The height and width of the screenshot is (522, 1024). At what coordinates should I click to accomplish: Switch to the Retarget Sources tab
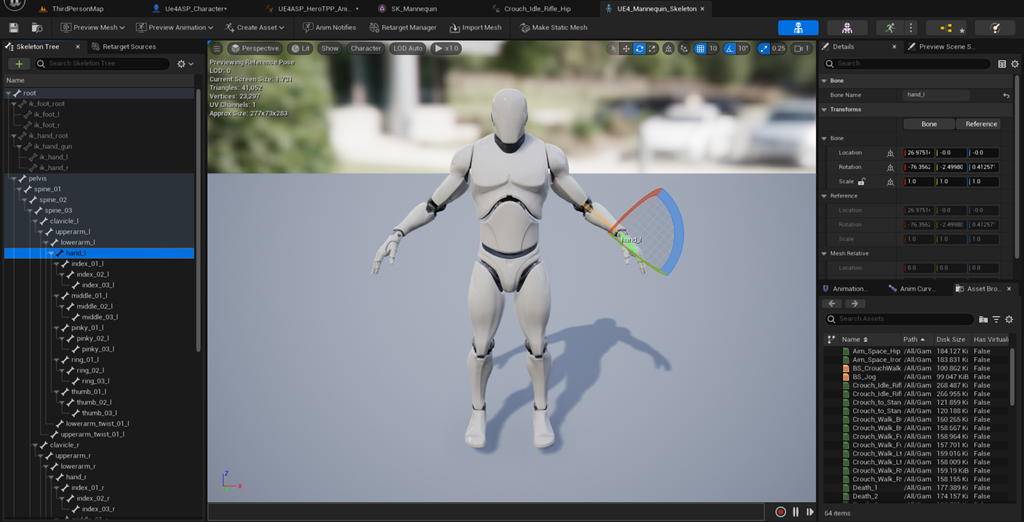pos(124,47)
